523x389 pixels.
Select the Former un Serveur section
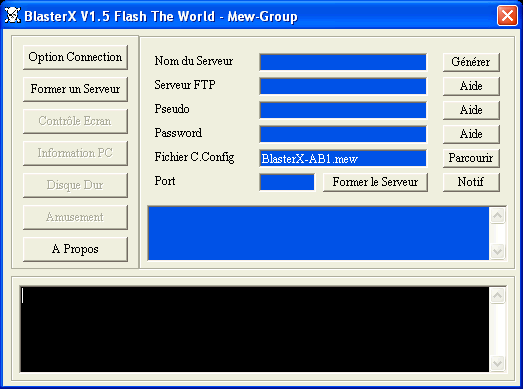point(75,89)
